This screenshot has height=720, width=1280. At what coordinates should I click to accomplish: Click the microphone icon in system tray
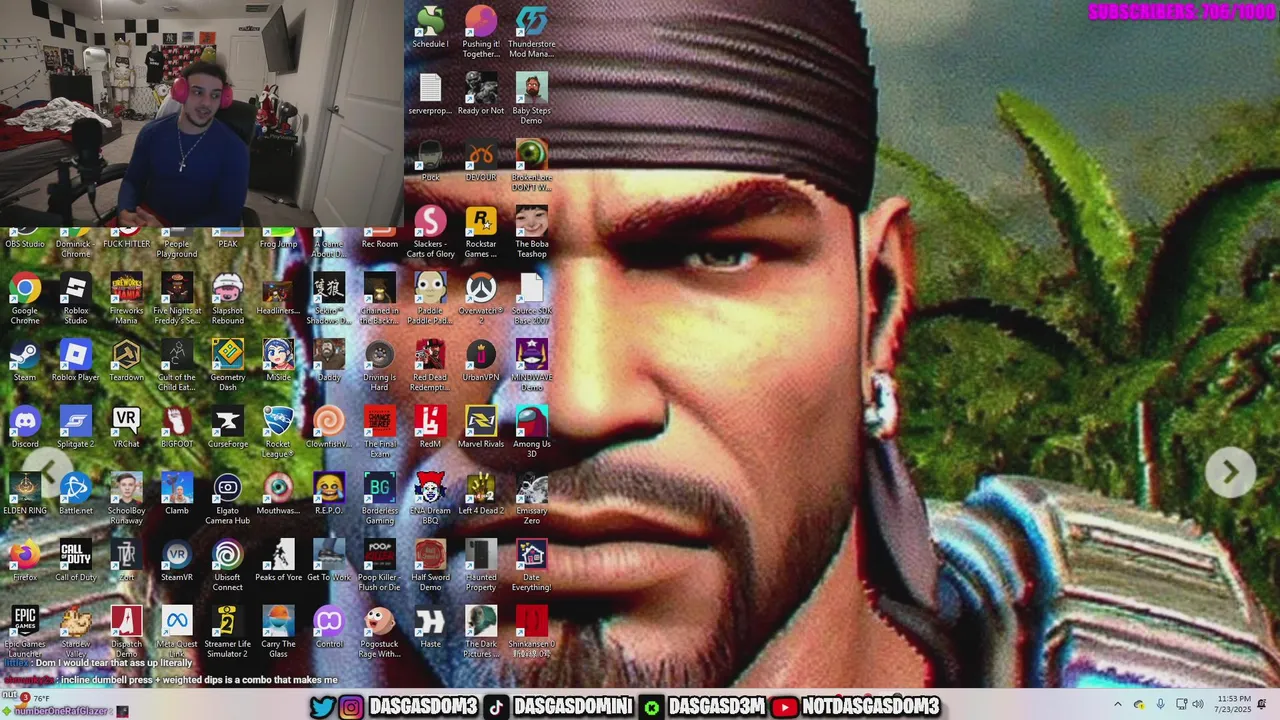[1160, 705]
